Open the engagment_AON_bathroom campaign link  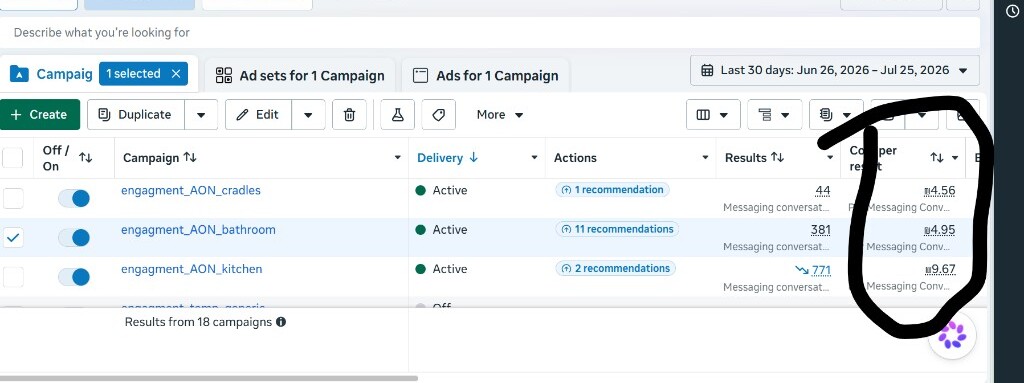pos(199,229)
